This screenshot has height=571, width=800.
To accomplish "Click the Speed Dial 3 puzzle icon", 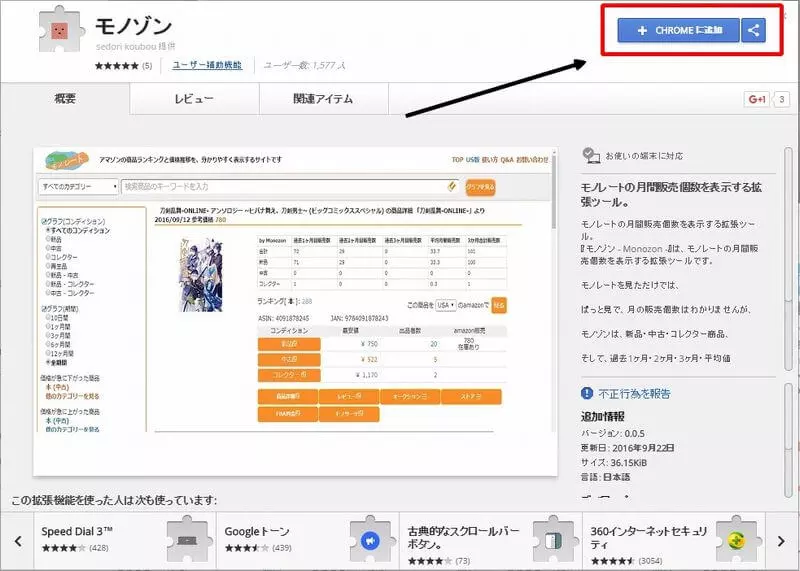I will click(x=188, y=539).
